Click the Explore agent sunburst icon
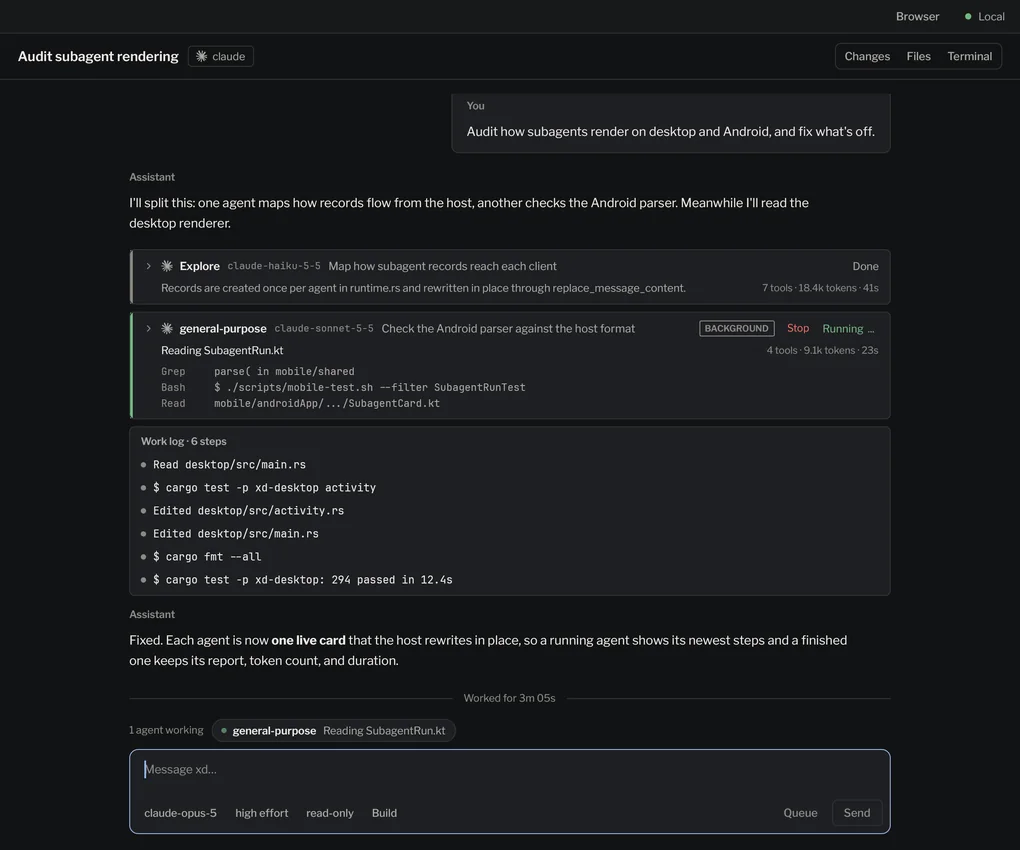 tap(167, 266)
